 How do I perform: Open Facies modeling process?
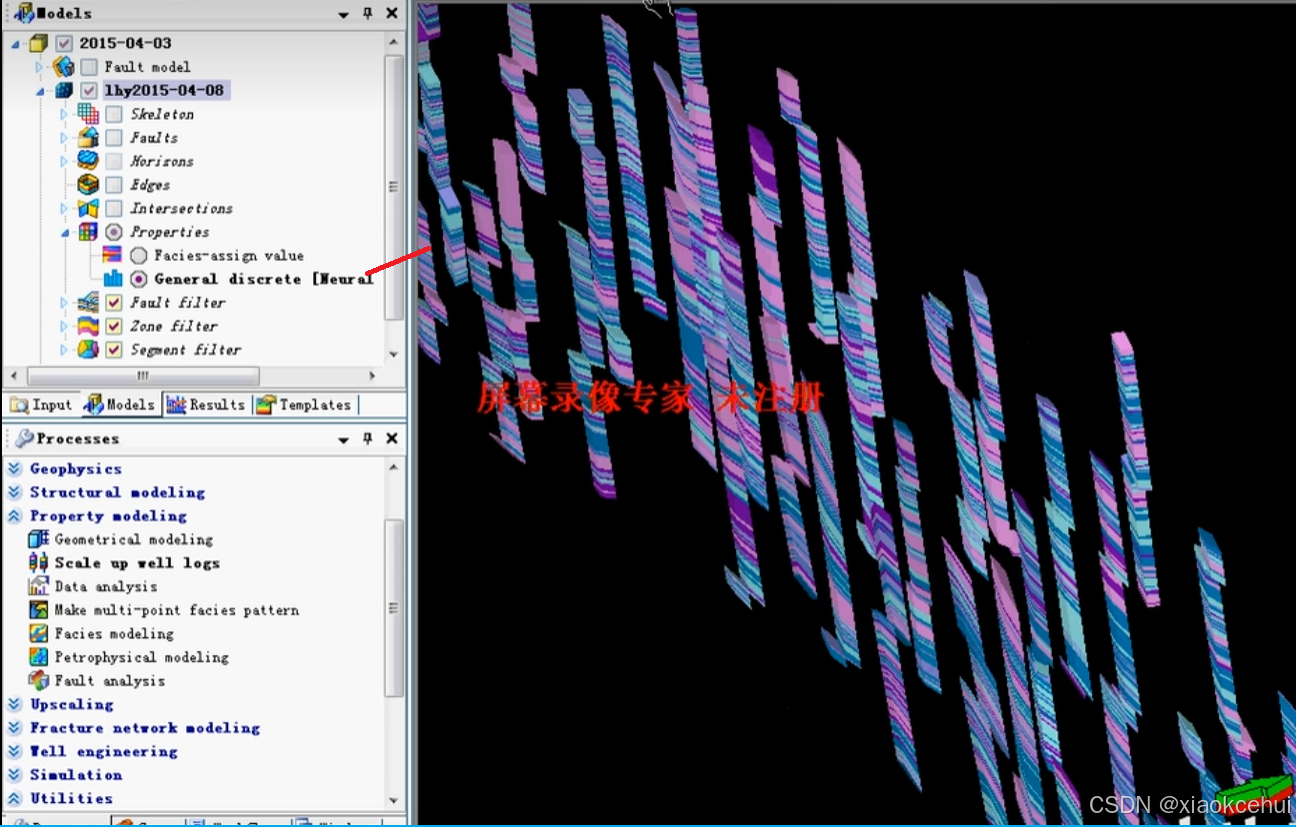[x=114, y=634]
